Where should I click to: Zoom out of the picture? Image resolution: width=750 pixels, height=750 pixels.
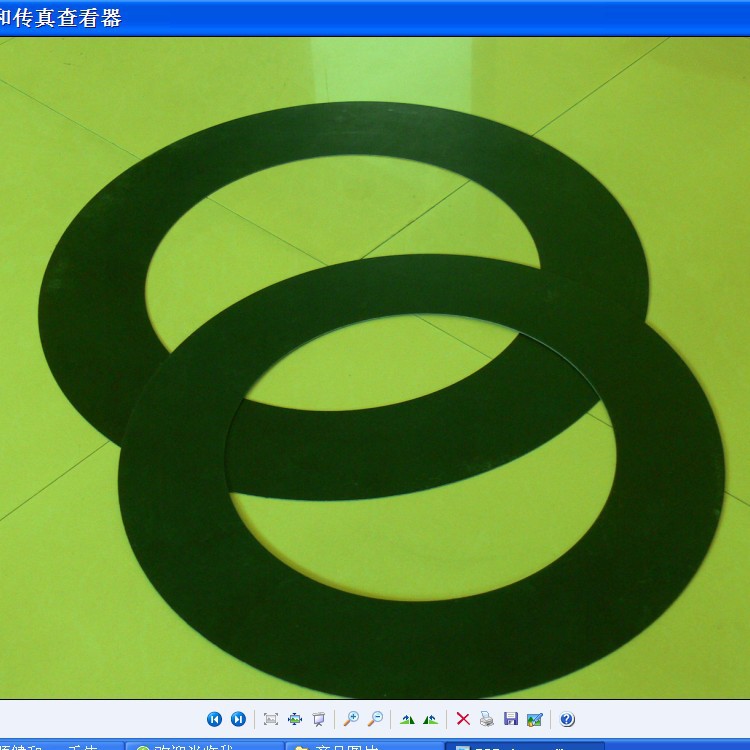(x=375, y=719)
